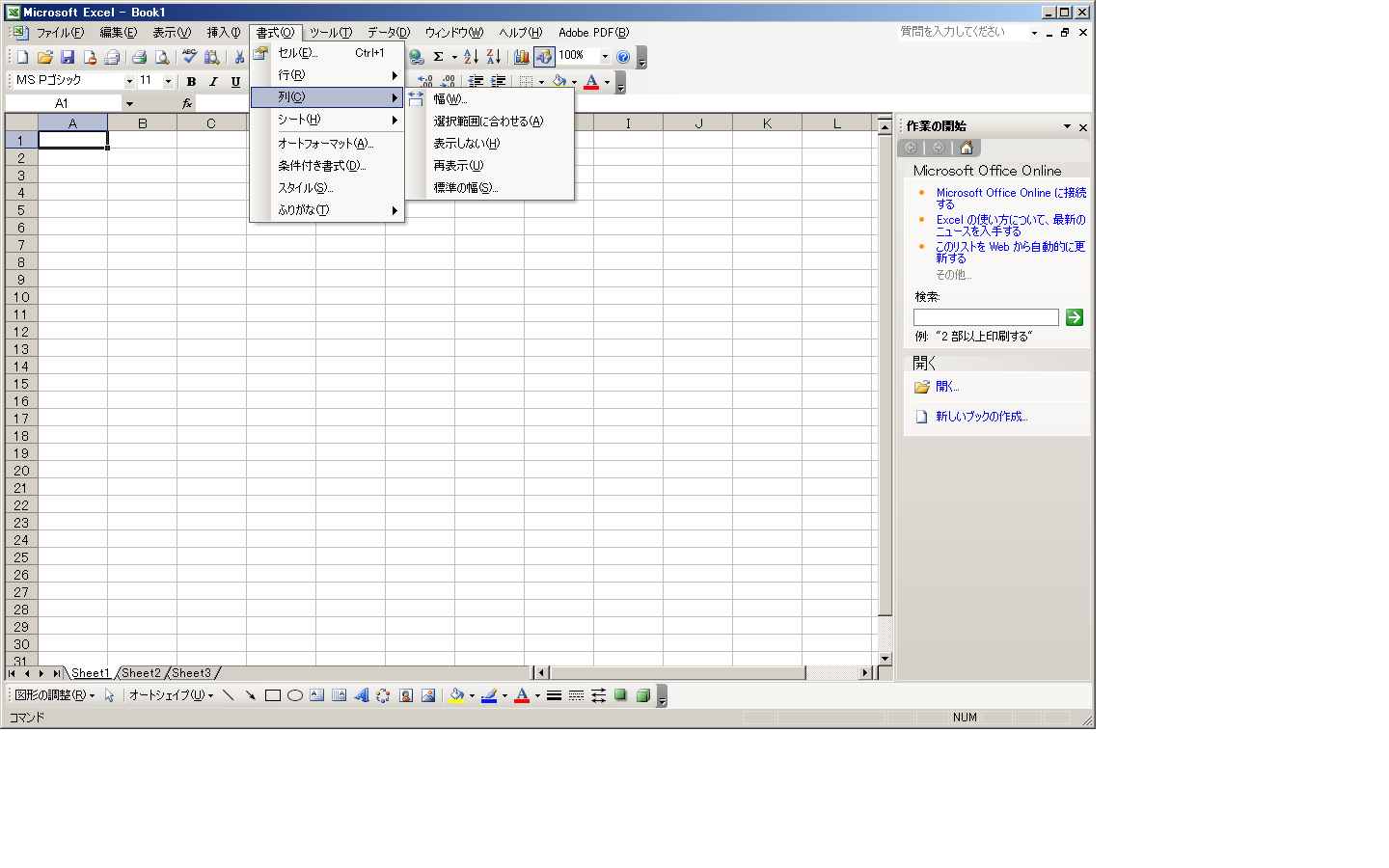Select 表示しない(H) in the submenu
The width and height of the screenshot is (1389, 868).
coord(466,144)
